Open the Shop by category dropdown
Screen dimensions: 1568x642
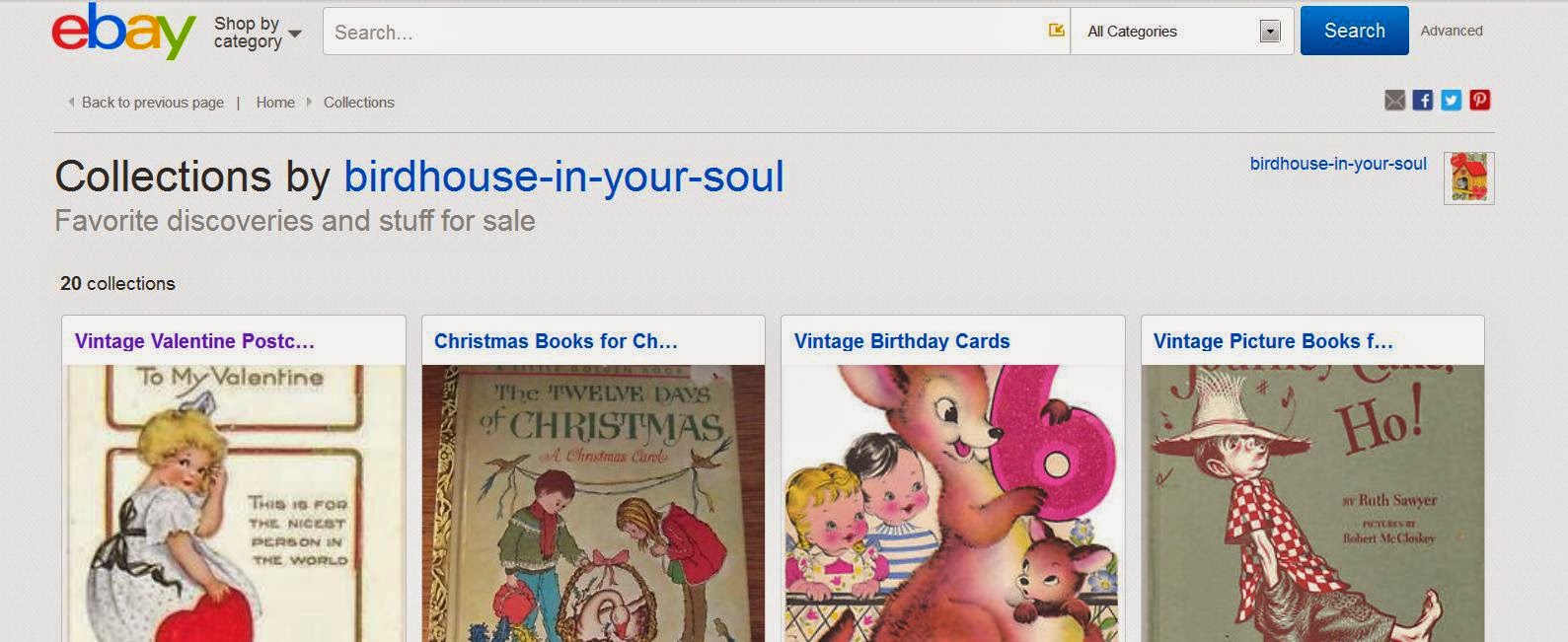point(255,31)
